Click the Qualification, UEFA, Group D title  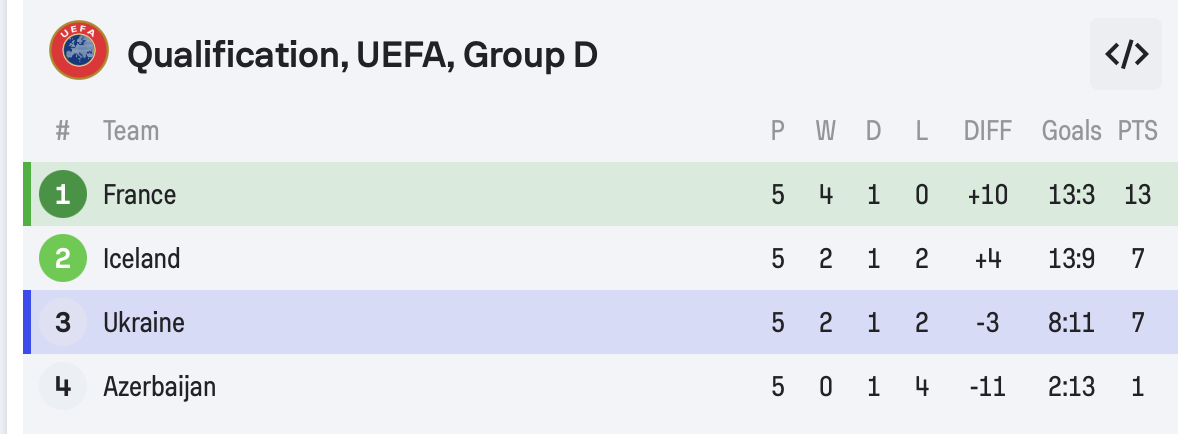click(x=362, y=55)
